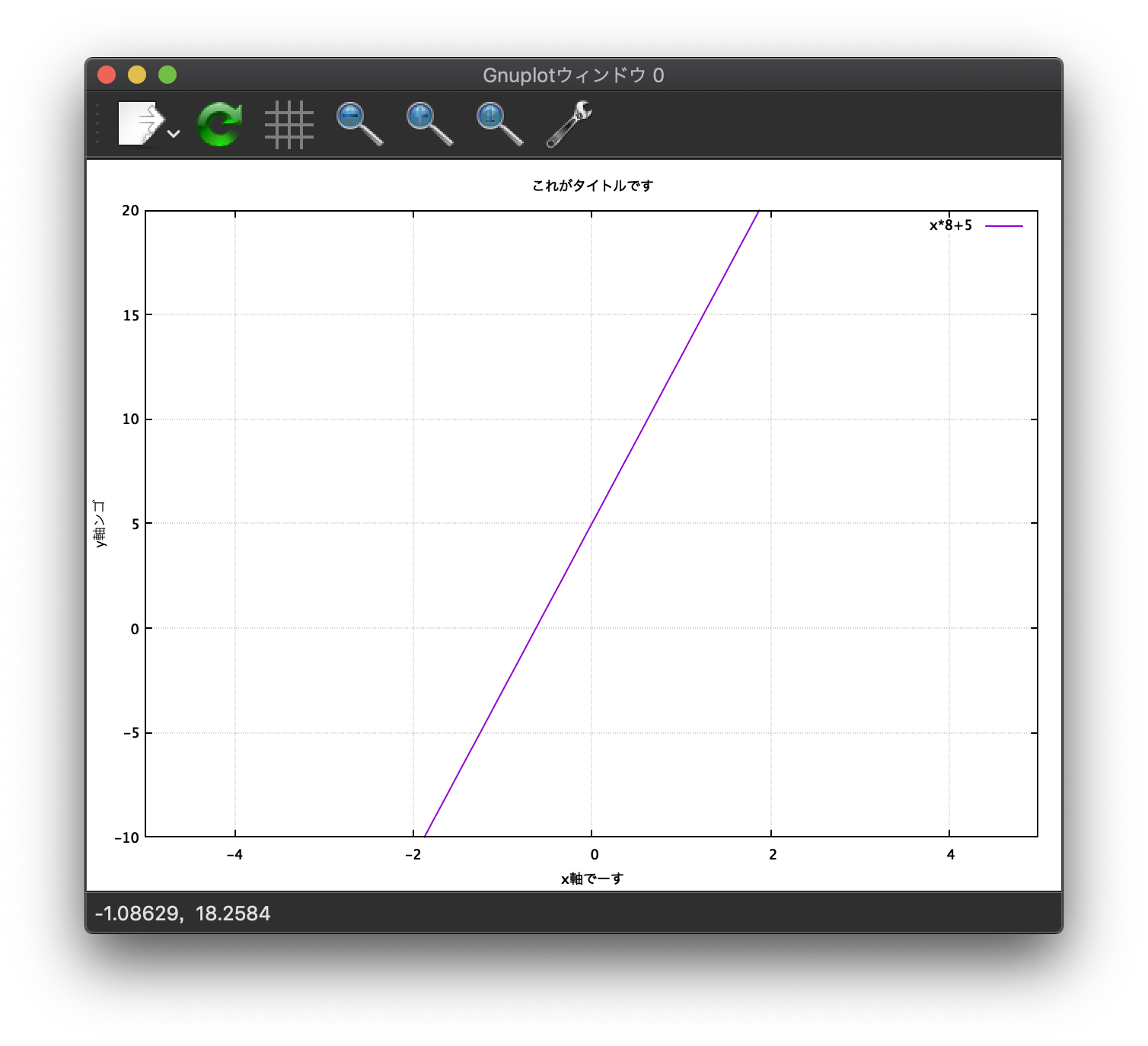Click the green Replot icon
The width and height of the screenshot is (1148, 1046).
point(219,124)
